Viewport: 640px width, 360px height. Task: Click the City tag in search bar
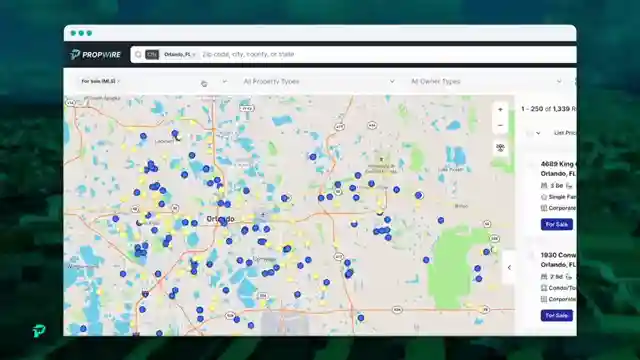click(152, 54)
